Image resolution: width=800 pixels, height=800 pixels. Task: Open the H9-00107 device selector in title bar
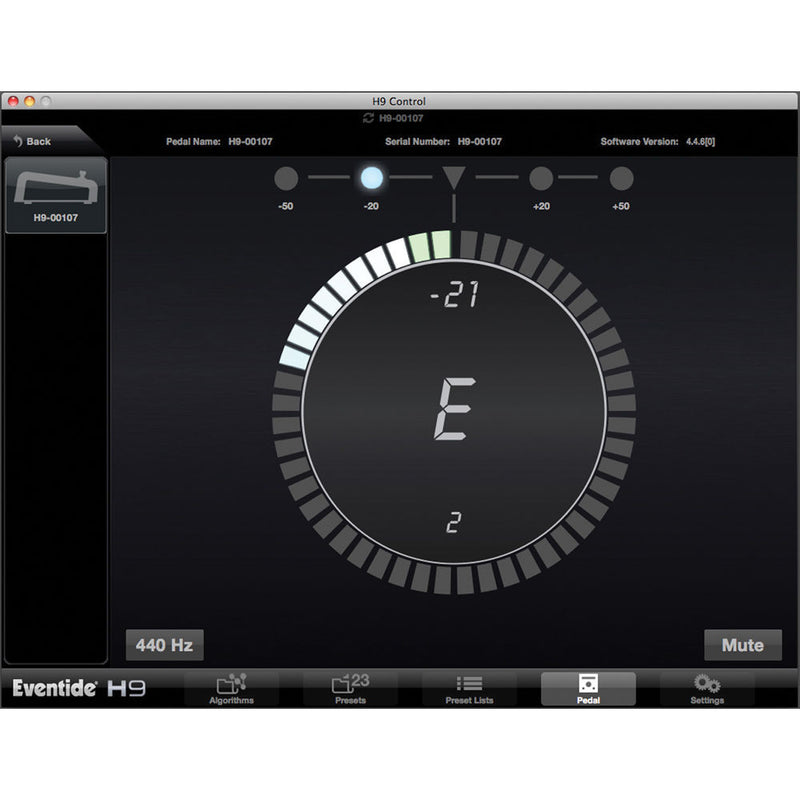400,115
